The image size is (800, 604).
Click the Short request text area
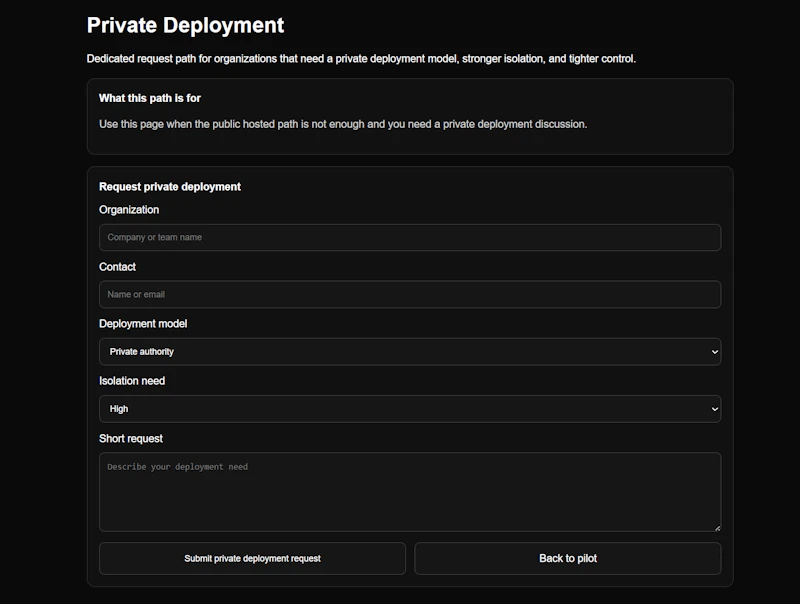[410, 492]
